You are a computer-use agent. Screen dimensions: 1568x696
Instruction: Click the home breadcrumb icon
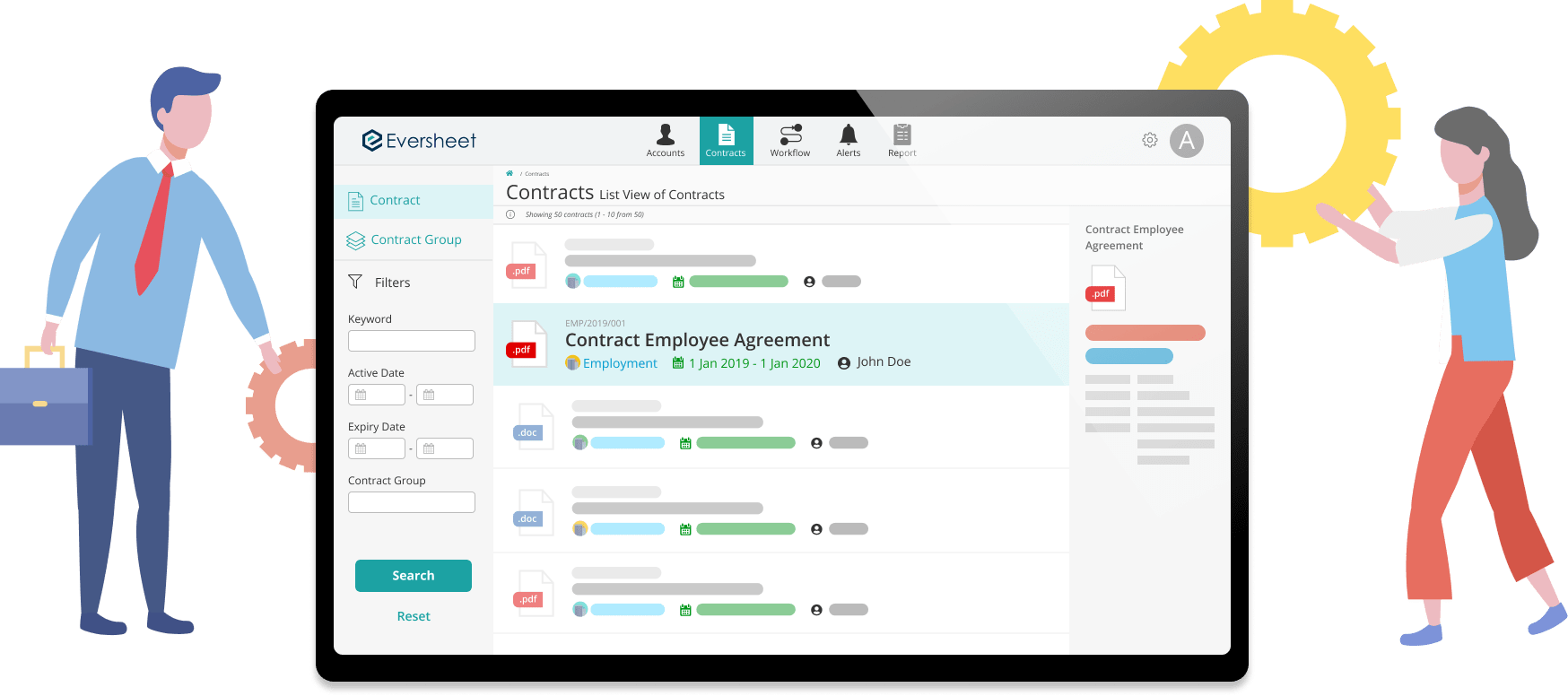[510, 174]
